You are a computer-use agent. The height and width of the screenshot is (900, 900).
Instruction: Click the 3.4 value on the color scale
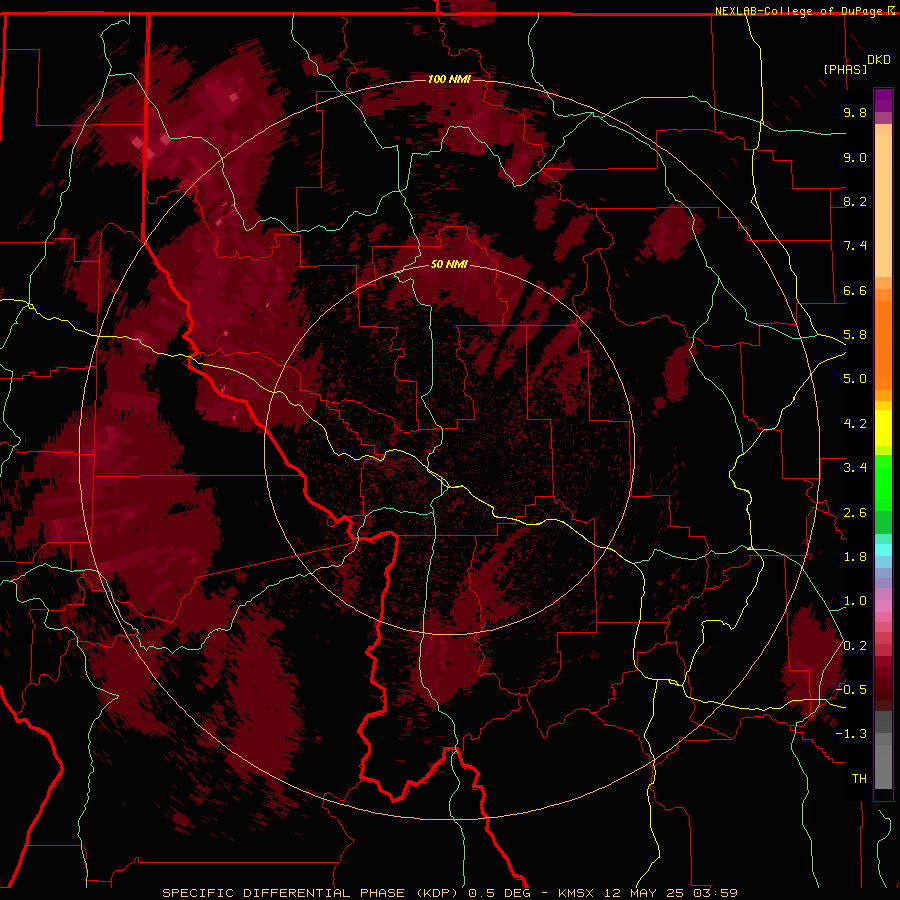point(855,468)
